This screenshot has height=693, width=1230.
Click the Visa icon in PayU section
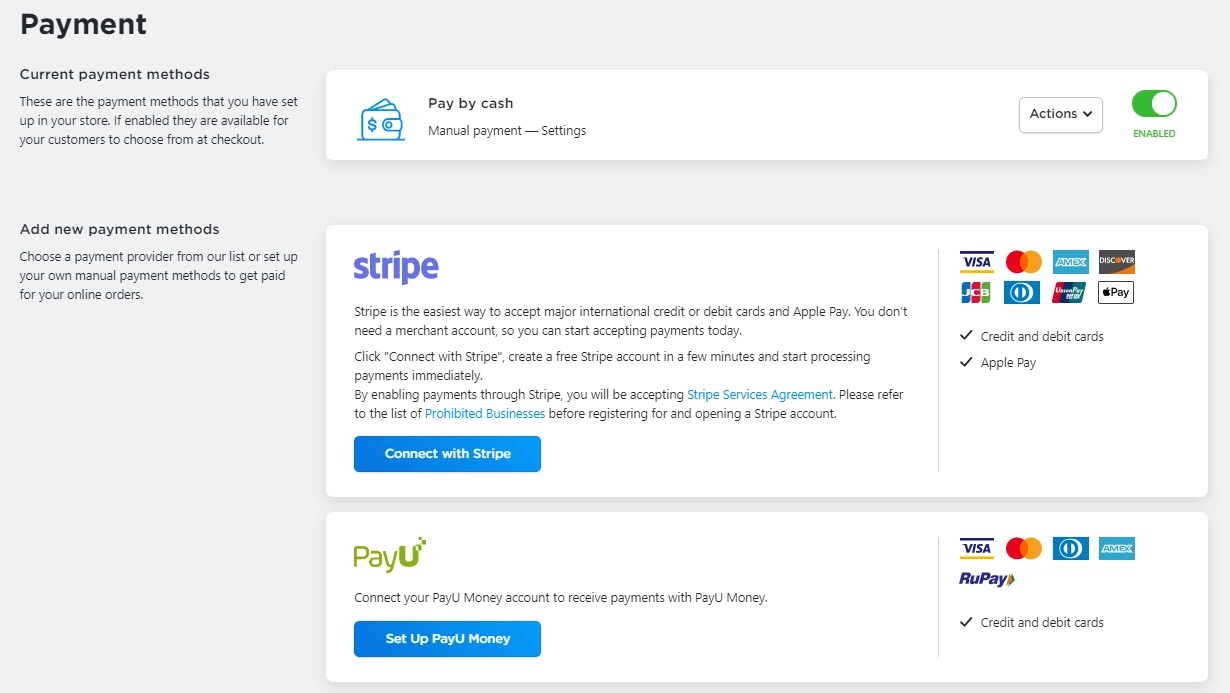[976, 548]
